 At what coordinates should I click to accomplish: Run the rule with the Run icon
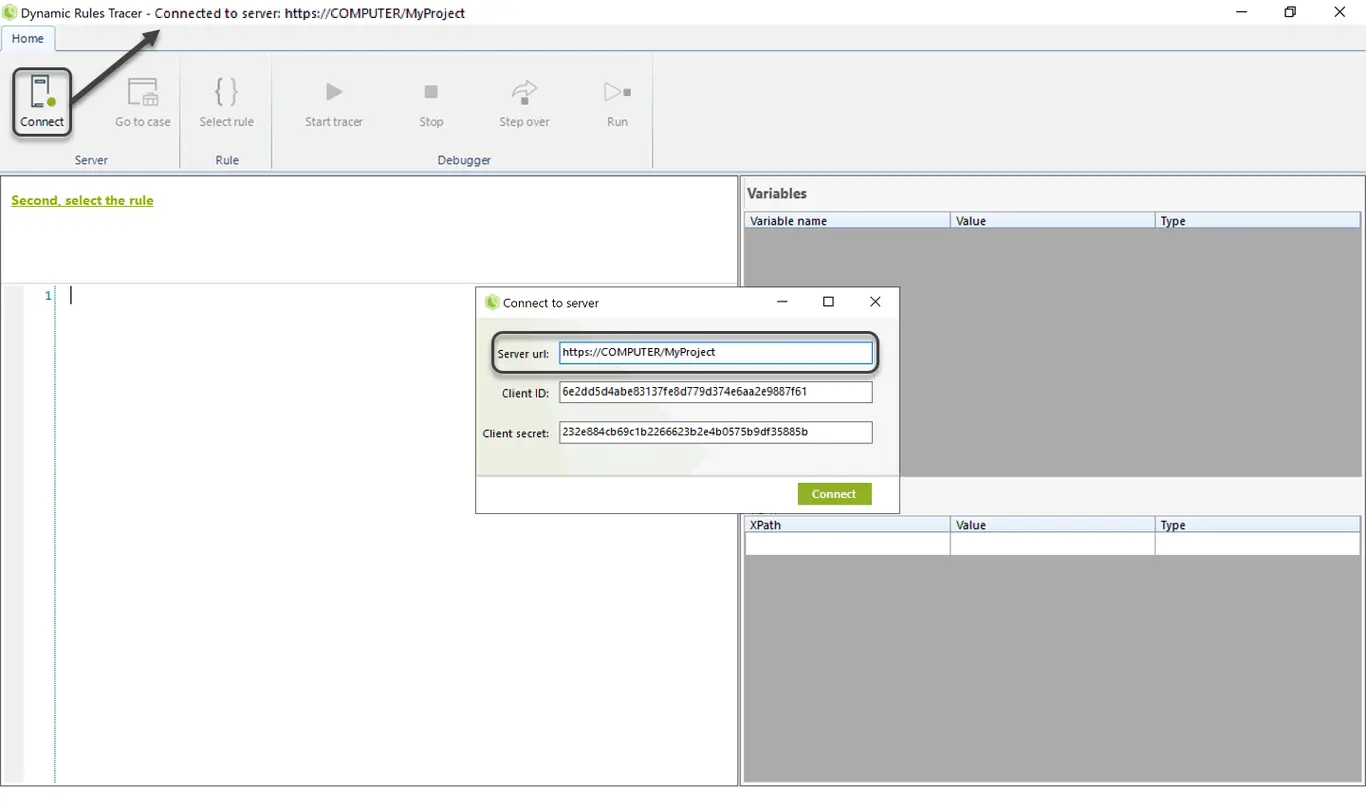point(617,92)
